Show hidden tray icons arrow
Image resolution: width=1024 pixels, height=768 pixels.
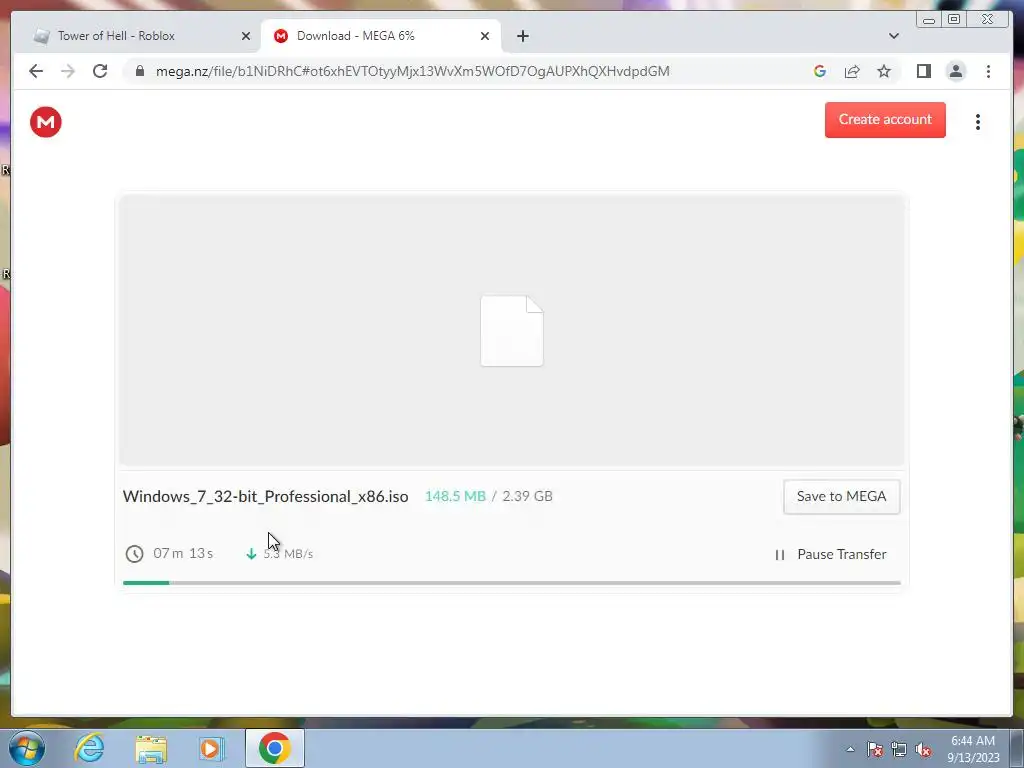coord(850,749)
